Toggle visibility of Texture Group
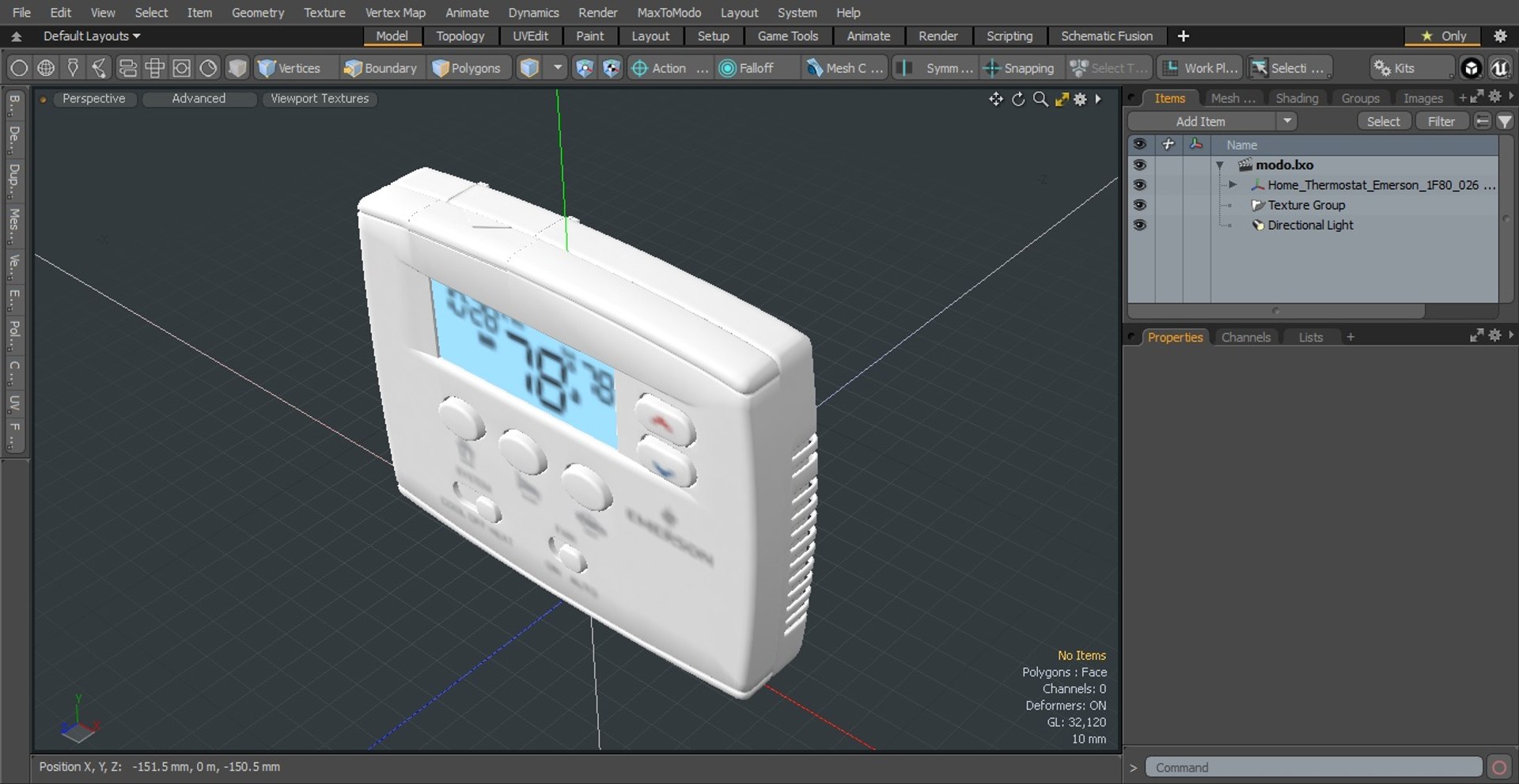 pyautogui.click(x=1139, y=204)
